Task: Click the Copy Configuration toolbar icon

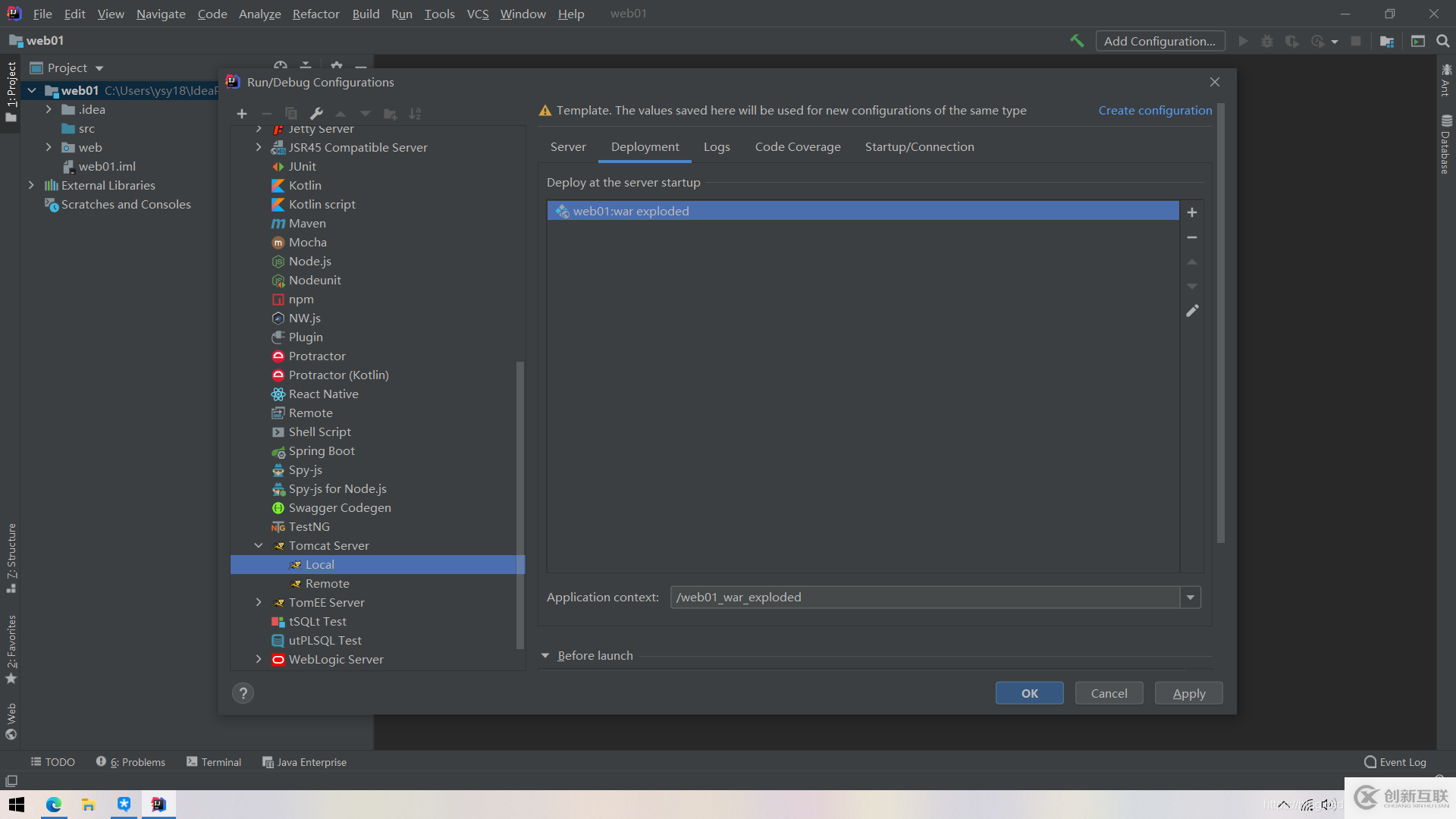Action: pyautogui.click(x=291, y=114)
